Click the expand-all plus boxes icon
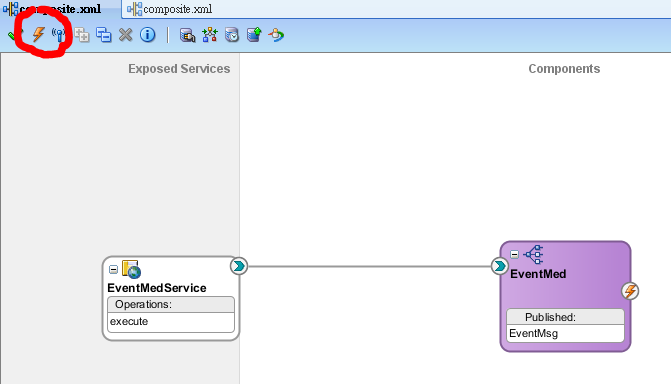671x384 pixels. [82, 35]
